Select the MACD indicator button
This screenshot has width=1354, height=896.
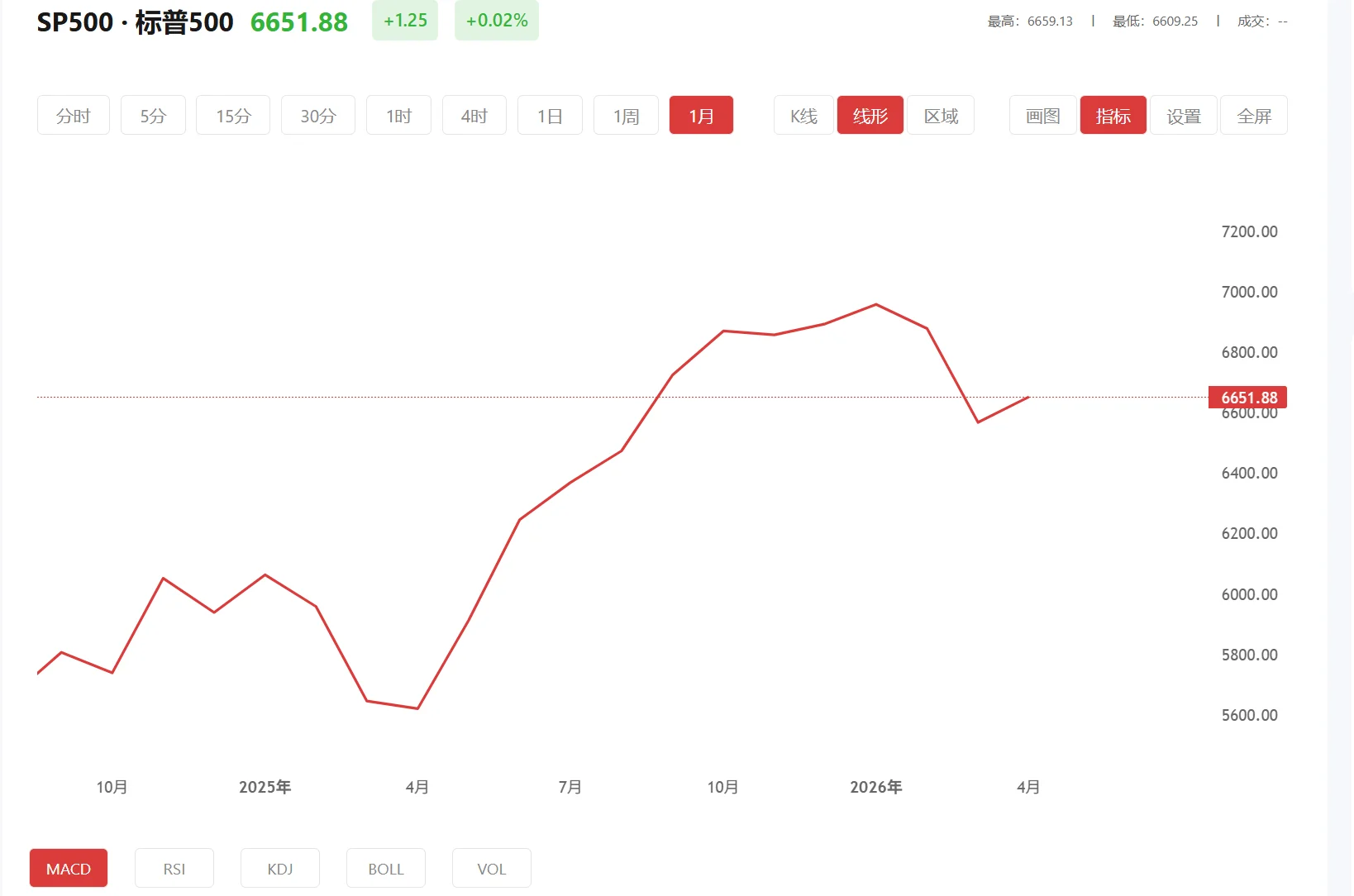click(x=68, y=868)
